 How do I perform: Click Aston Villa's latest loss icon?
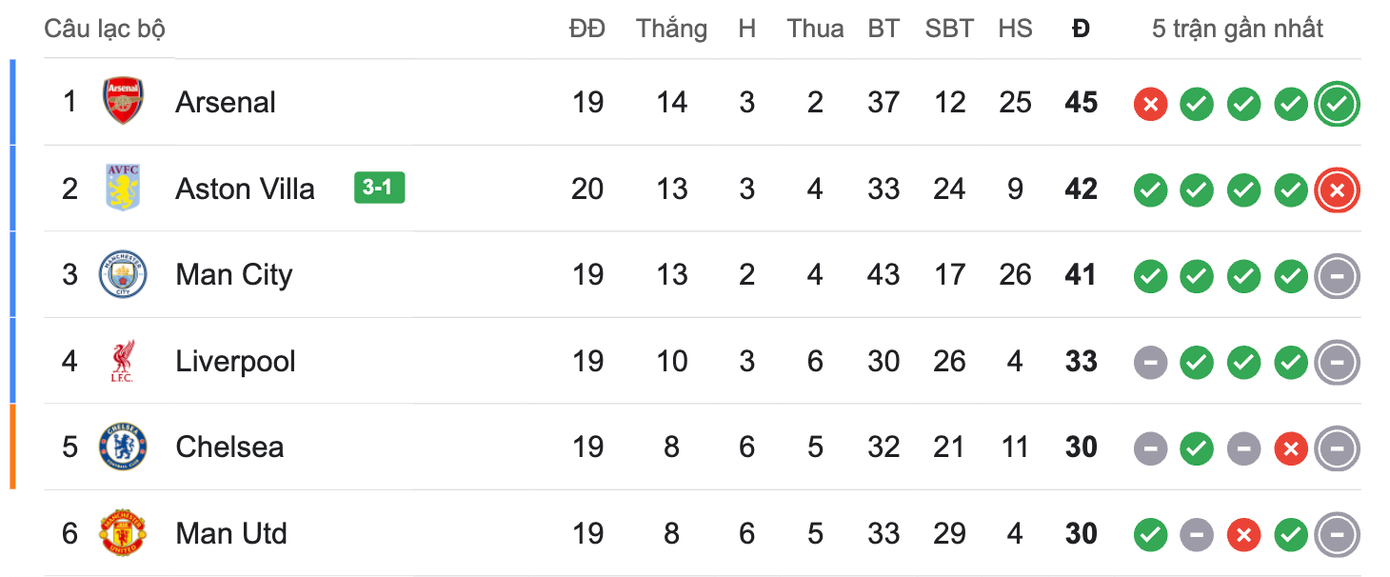(x=1337, y=189)
